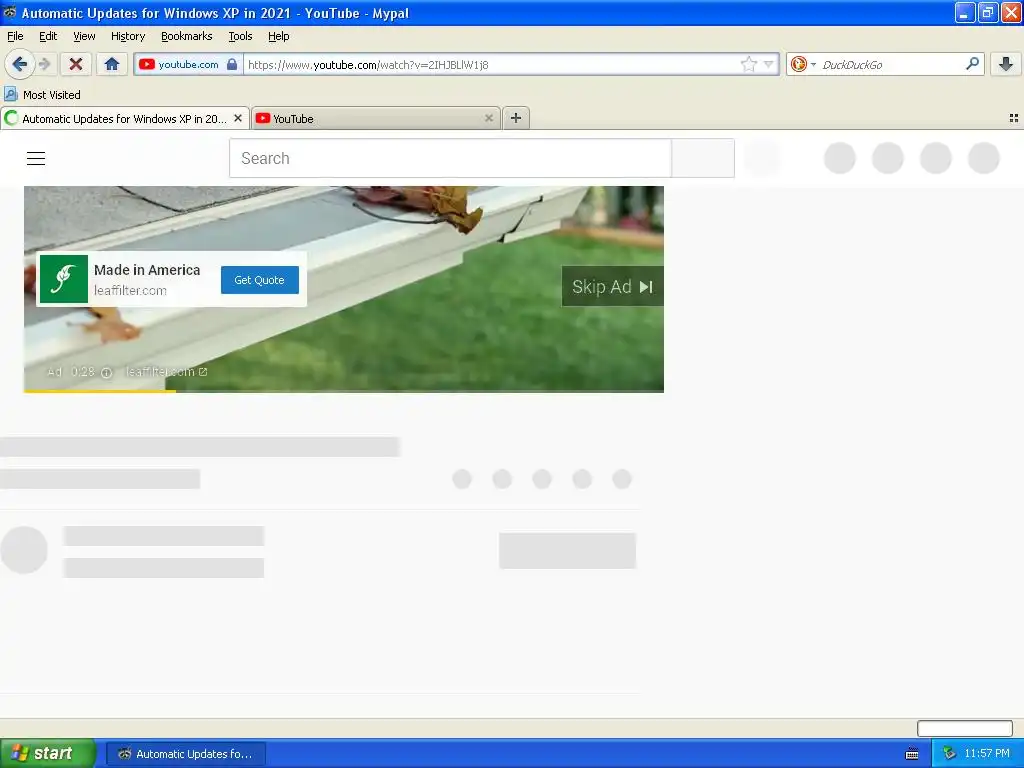Stop page loading with red X
Screen dimensions: 1024x768
click(x=76, y=64)
